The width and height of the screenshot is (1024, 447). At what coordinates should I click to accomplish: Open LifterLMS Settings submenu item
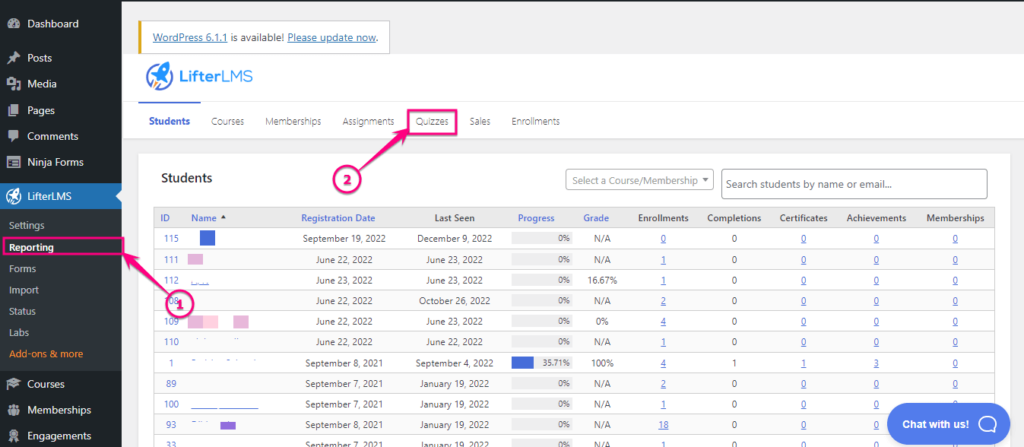point(27,225)
